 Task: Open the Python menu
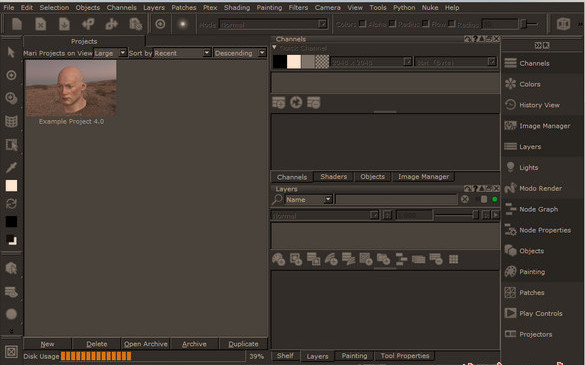coord(404,7)
